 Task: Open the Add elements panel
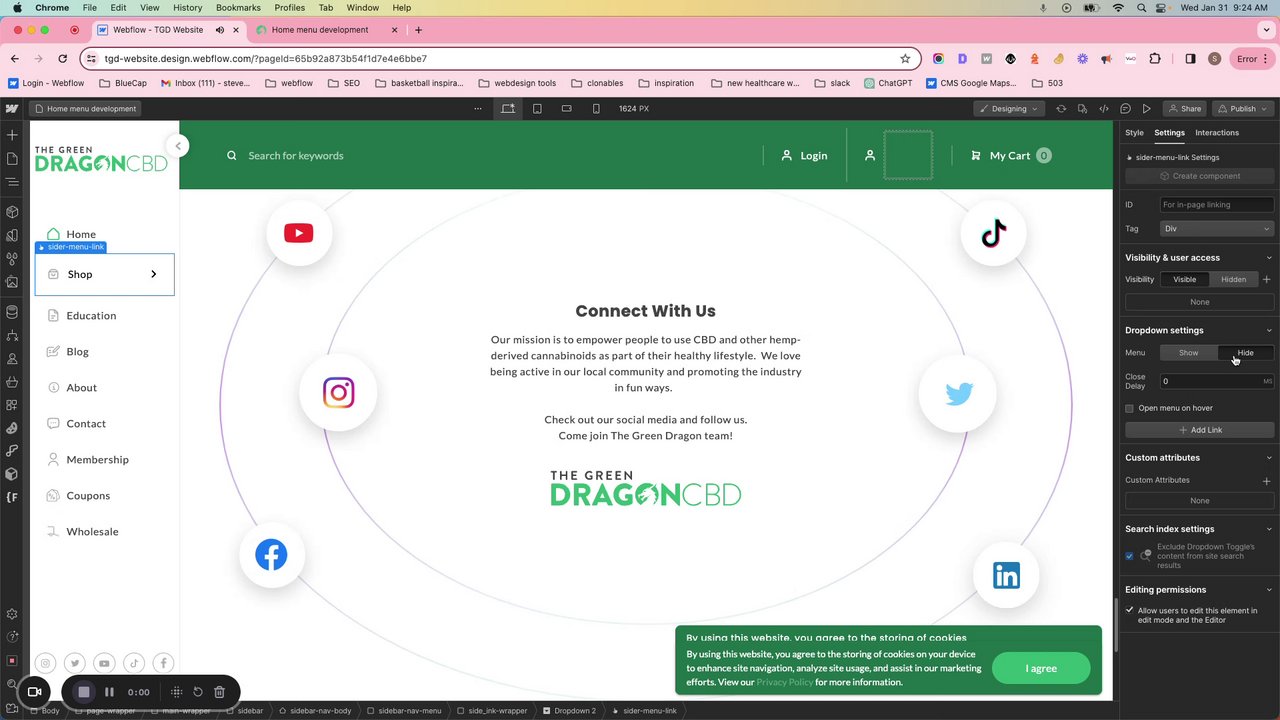(12, 135)
